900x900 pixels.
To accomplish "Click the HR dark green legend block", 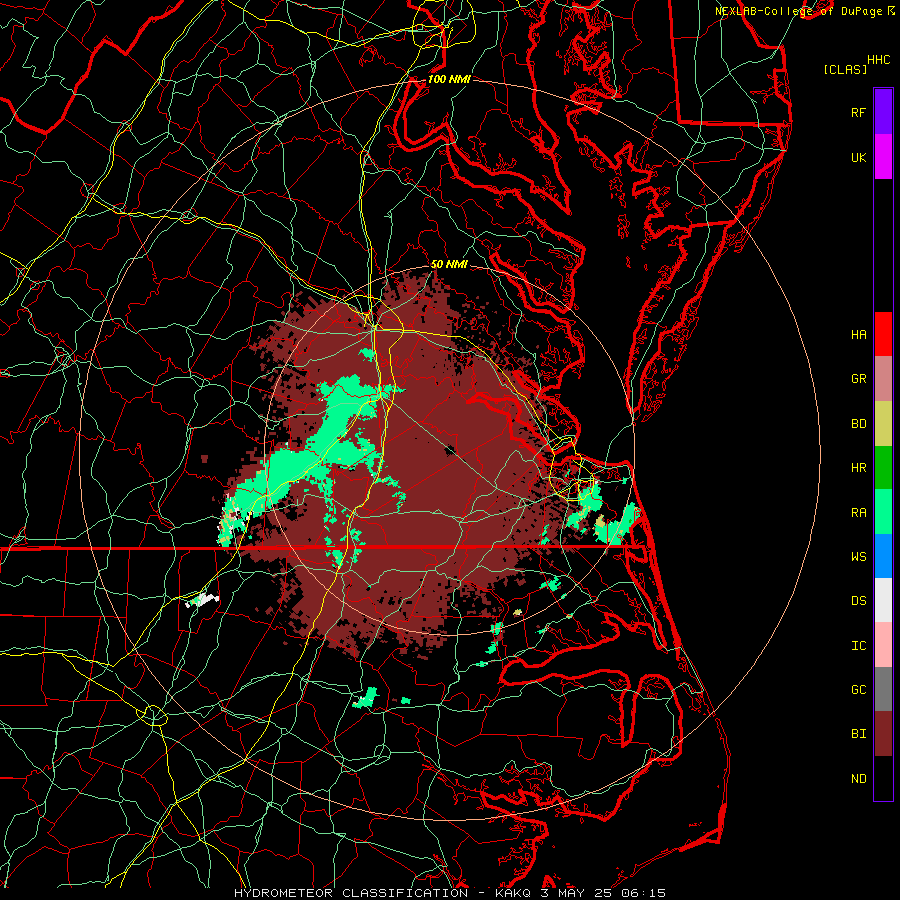I will [883, 468].
